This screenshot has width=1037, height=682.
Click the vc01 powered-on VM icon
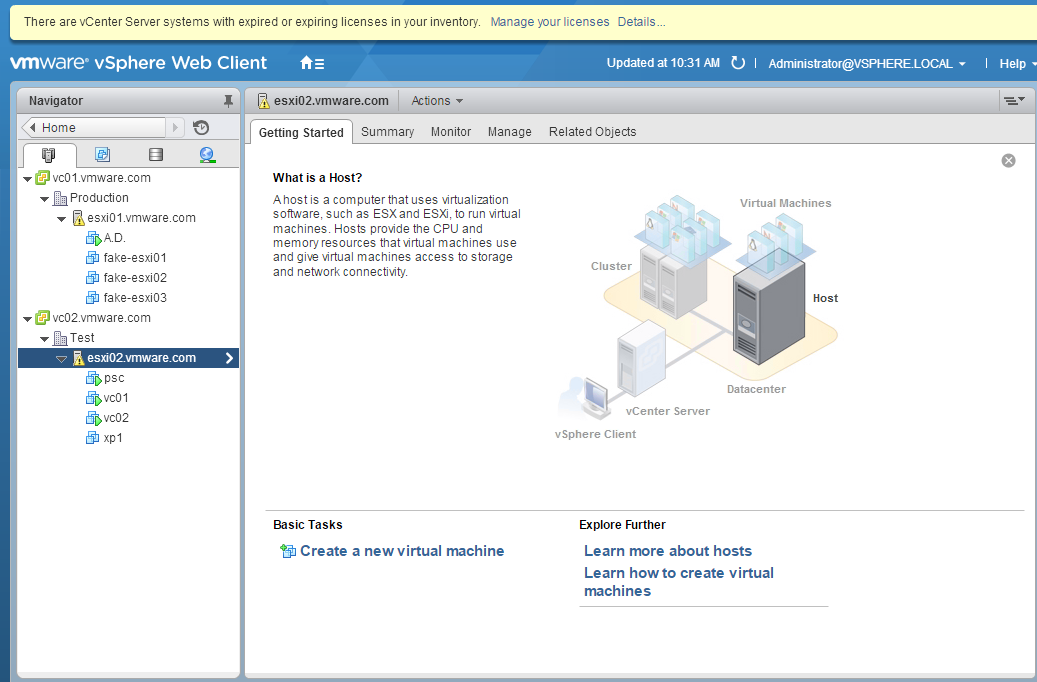[x=93, y=398]
